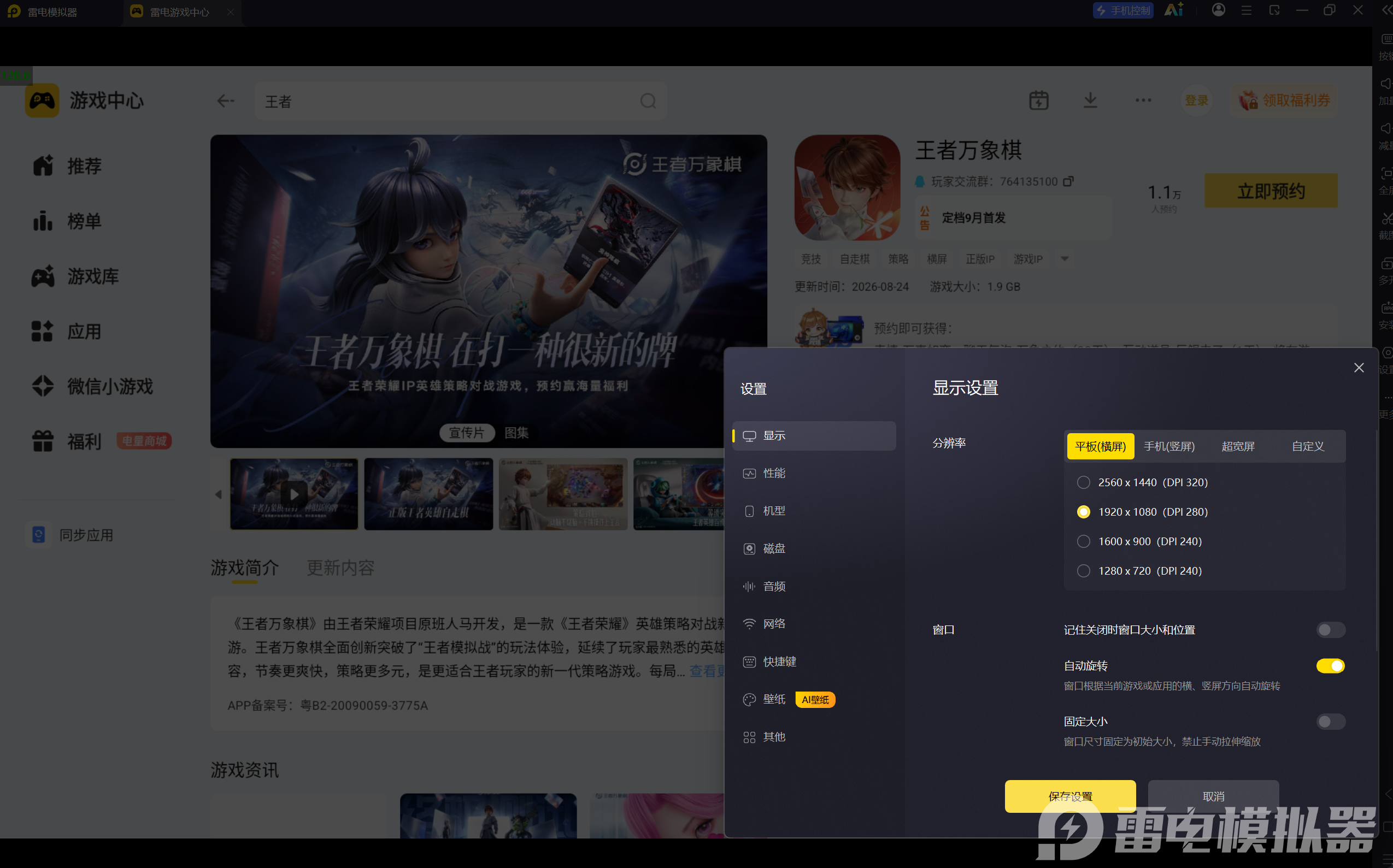
Task: Enable the 固定大小 switch
Action: (1330, 722)
